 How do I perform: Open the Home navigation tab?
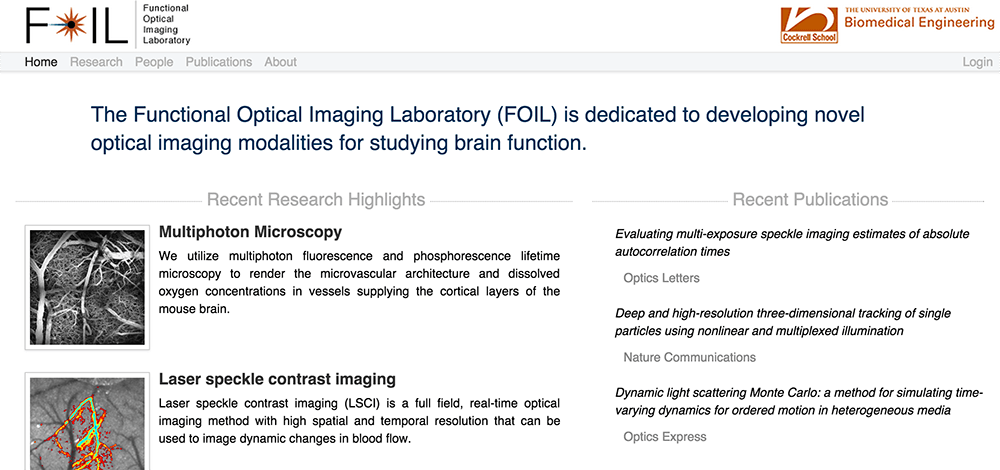coord(41,62)
